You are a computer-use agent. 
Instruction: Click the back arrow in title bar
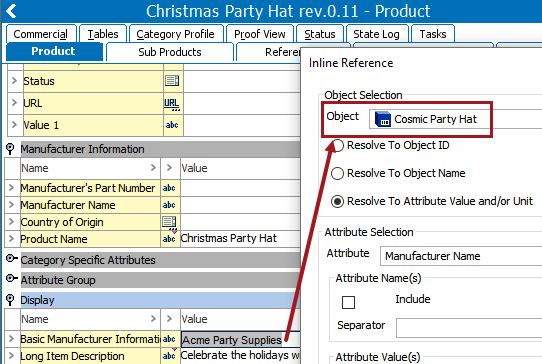pyautogui.click(x=11, y=11)
